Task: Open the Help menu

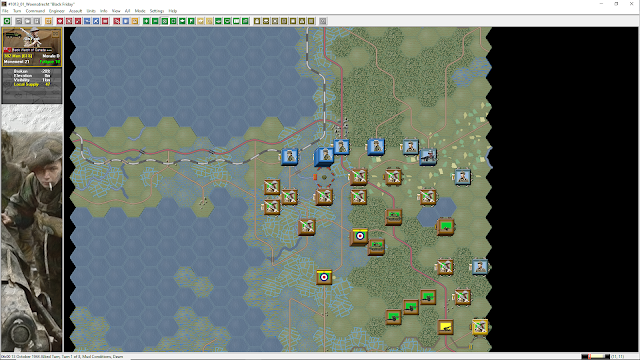Action: (x=173, y=11)
